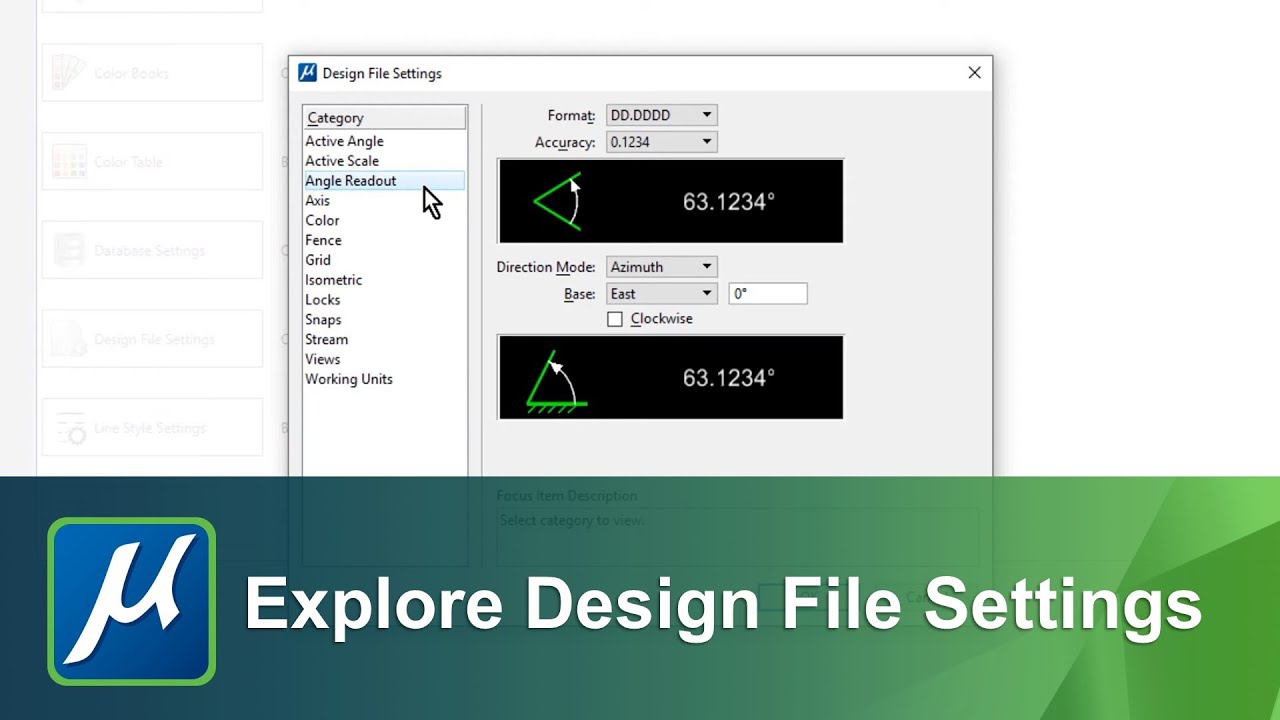The height and width of the screenshot is (720, 1280).
Task: Select Snaps category in list
Action: point(384,320)
